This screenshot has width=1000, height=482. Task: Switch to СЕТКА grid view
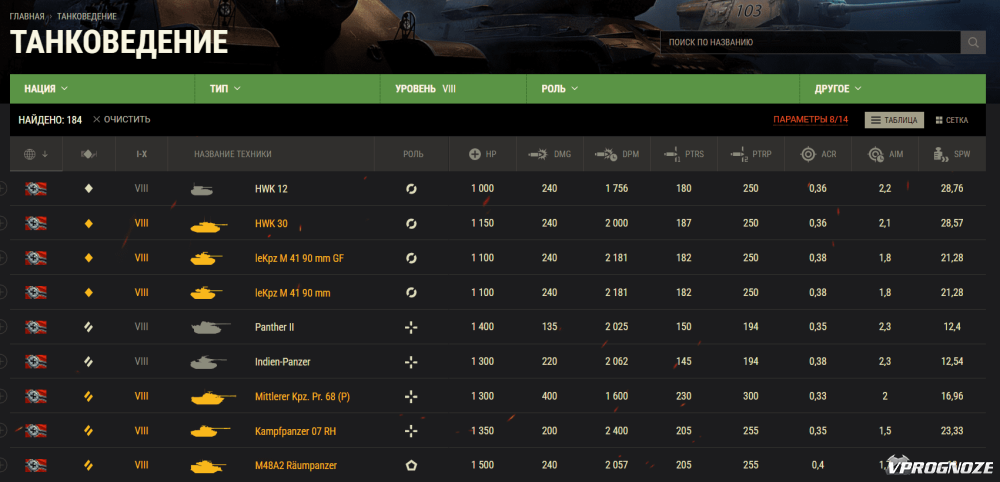coord(951,120)
